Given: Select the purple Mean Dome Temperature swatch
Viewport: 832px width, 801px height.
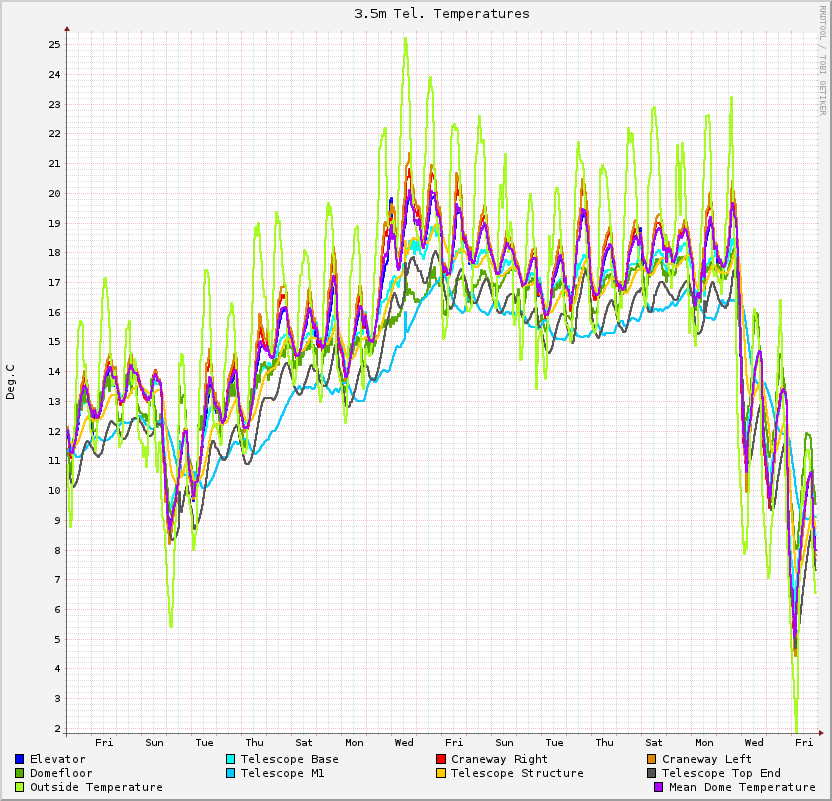Looking at the screenshot, I should (659, 787).
